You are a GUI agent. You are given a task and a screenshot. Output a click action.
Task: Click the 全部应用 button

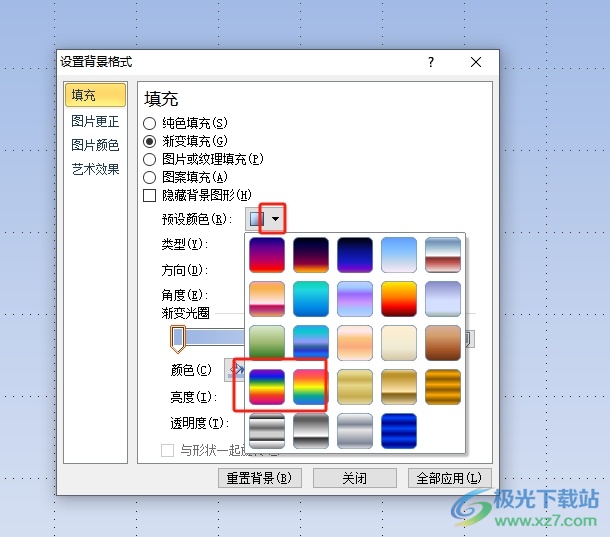(449, 478)
